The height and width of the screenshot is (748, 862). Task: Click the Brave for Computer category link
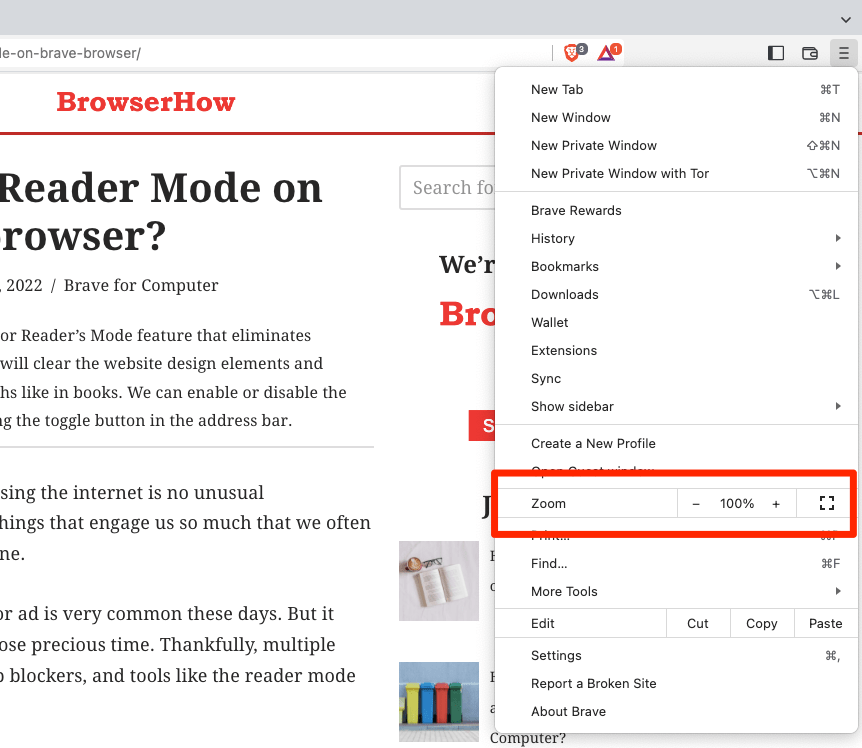pos(141,285)
